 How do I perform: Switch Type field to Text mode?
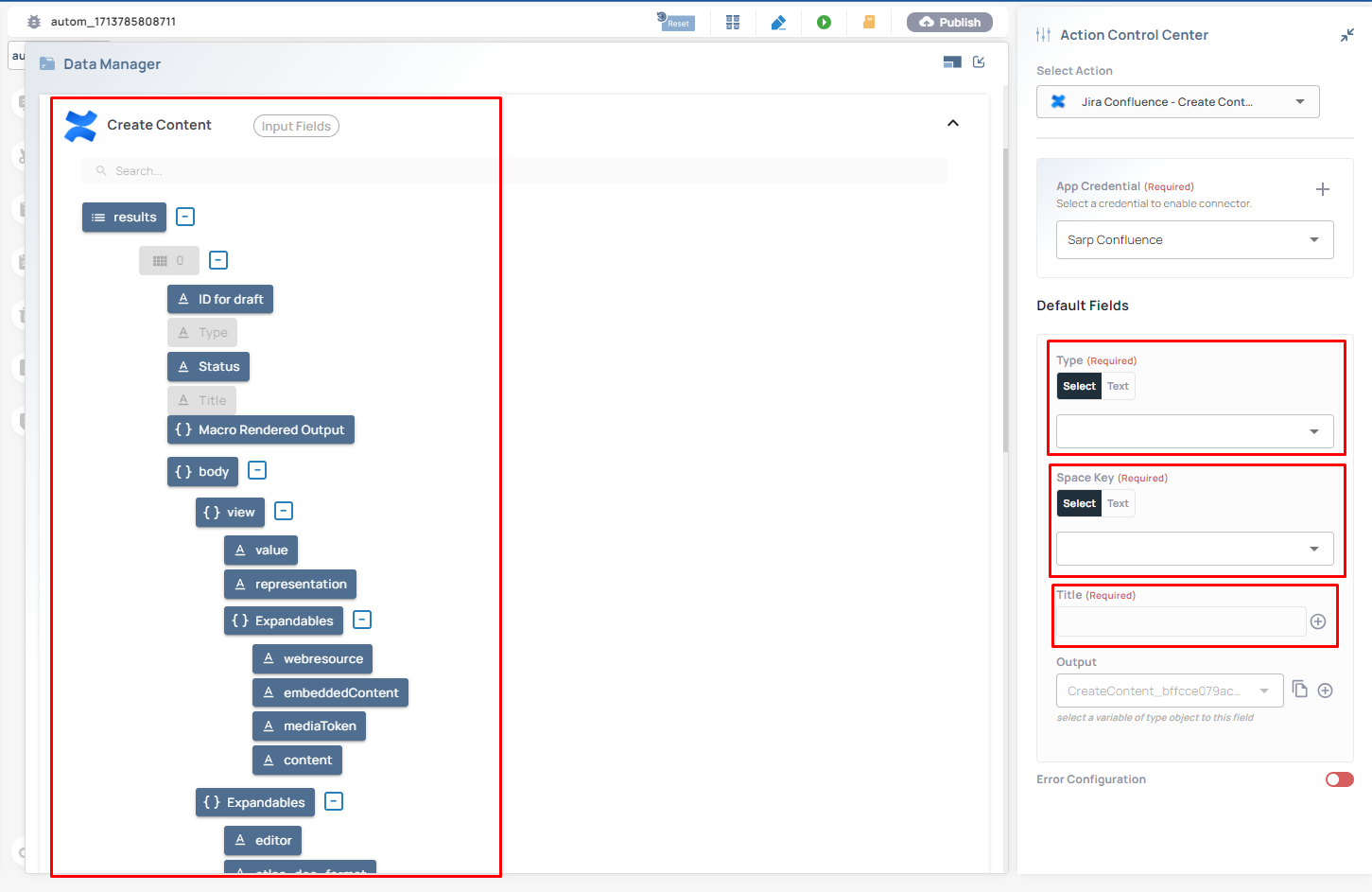click(x=1118, y=386)
